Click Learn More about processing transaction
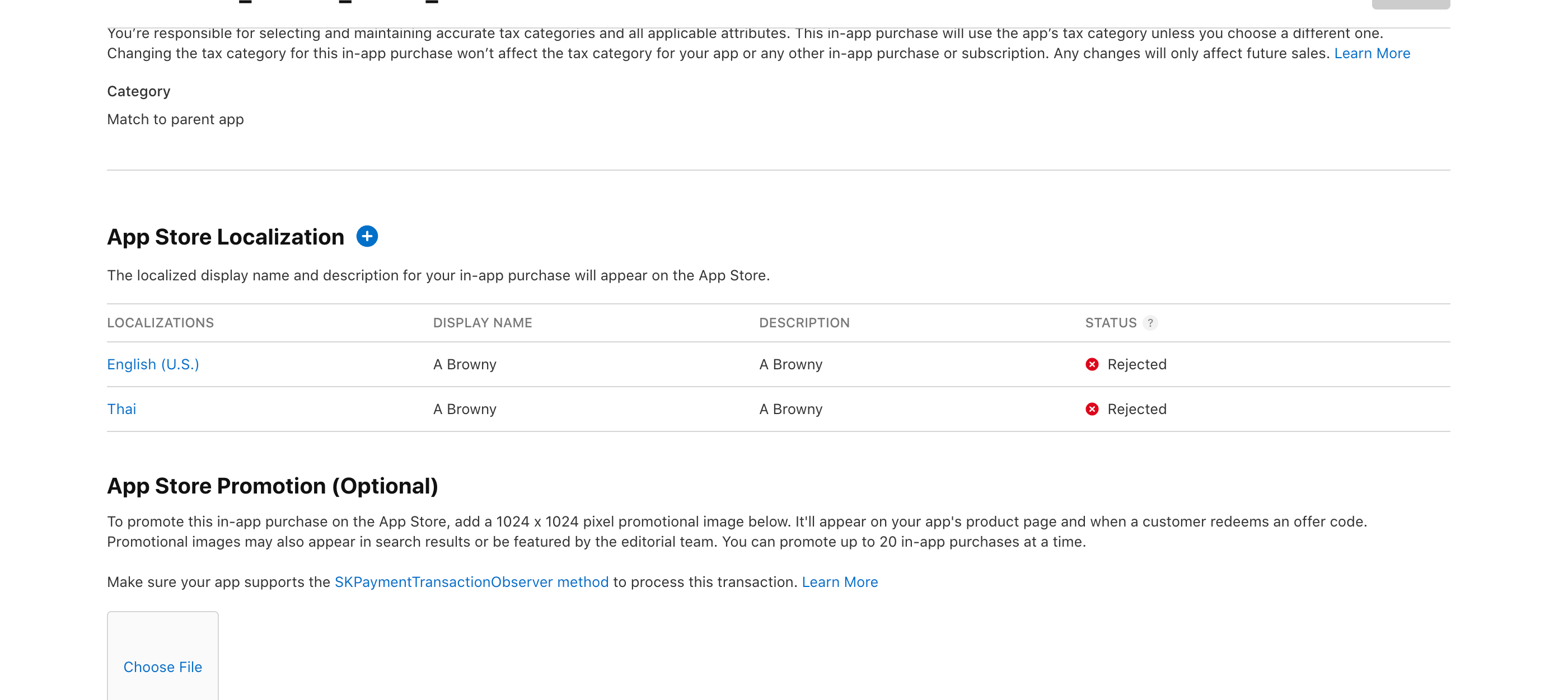 839,582
